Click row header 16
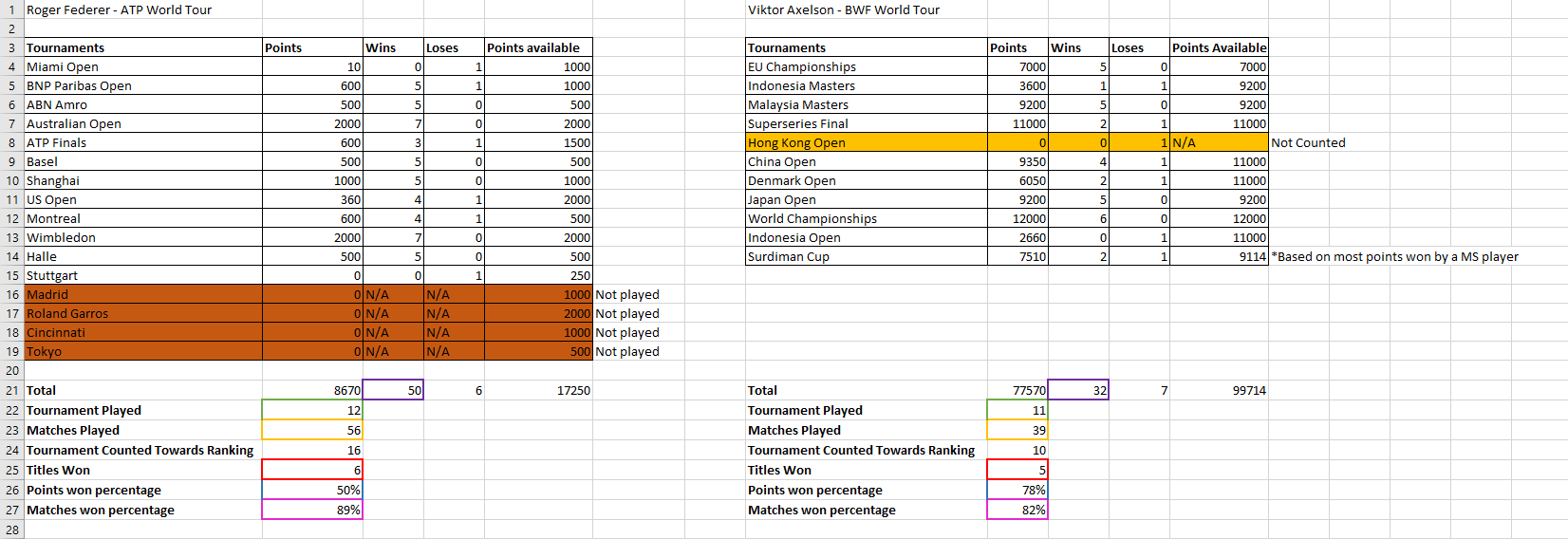The height and width of the screenshot is (539, 1568). pyautogui.click(x=11, y=294)
